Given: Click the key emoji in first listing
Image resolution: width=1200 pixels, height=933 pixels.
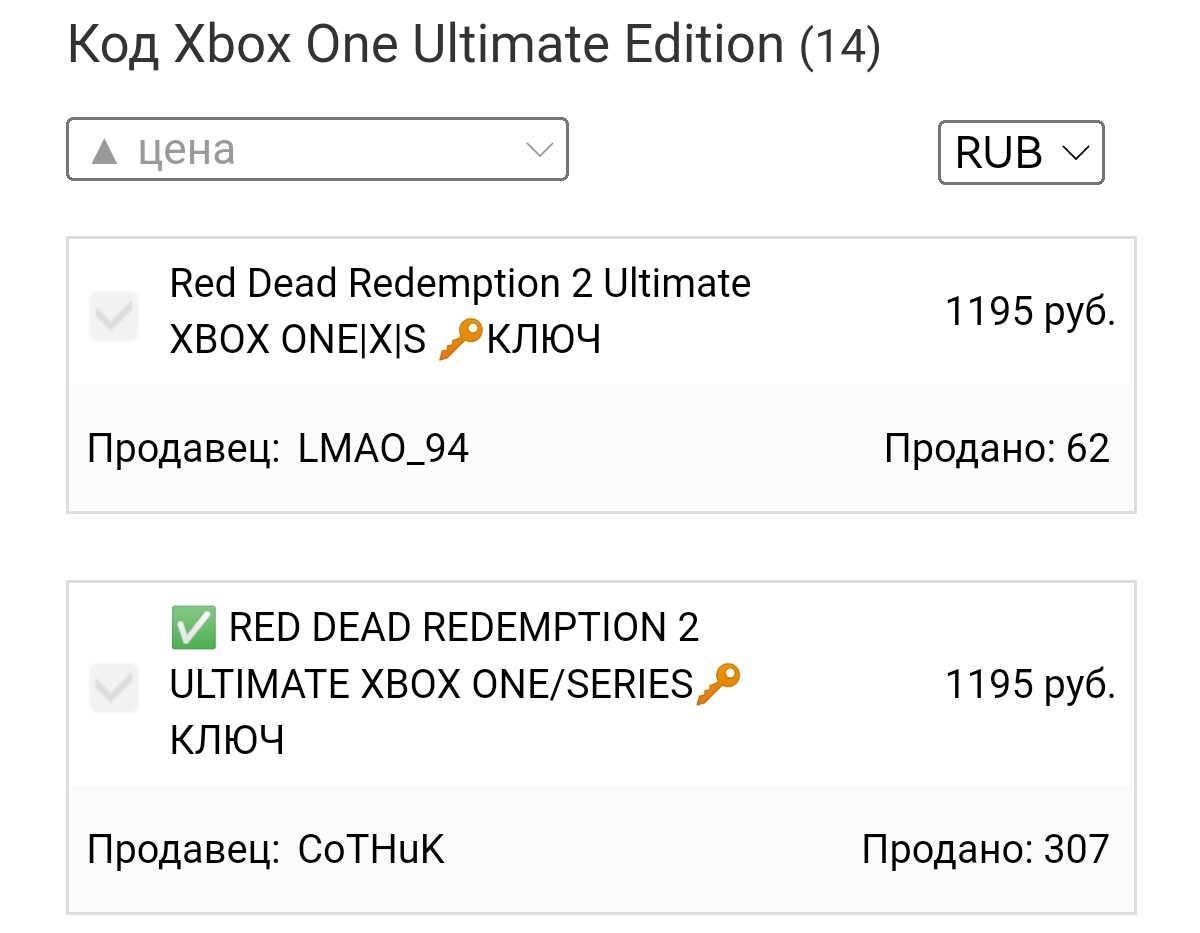Looking at the screenshot, I should tap(461, 340).
